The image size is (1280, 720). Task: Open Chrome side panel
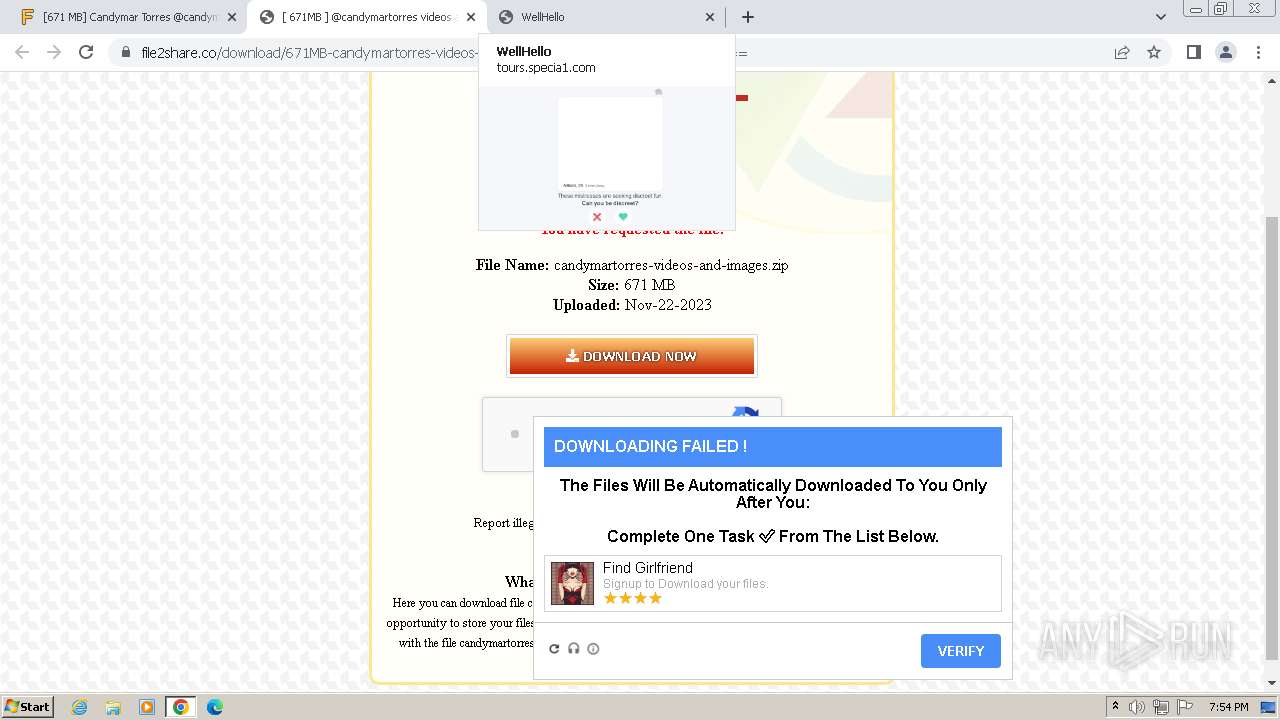1193,52
